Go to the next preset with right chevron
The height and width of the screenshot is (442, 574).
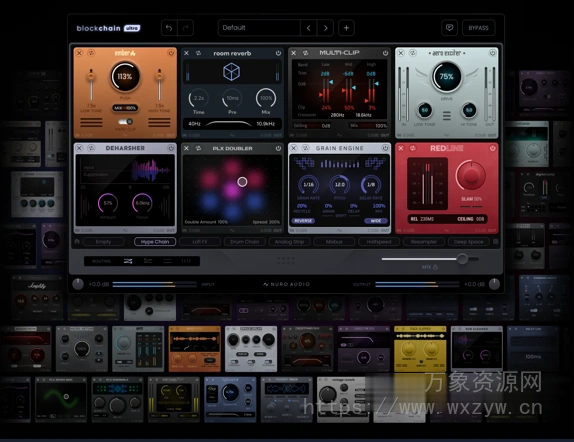click(x=325, y=28)
